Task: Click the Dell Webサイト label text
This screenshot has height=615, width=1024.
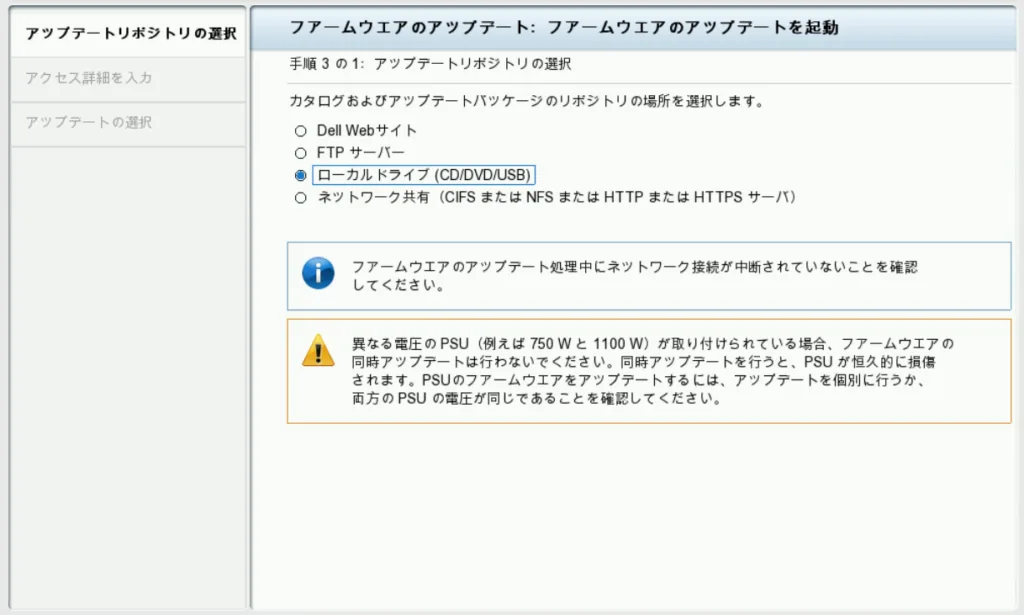Action: tap(367, 131)
